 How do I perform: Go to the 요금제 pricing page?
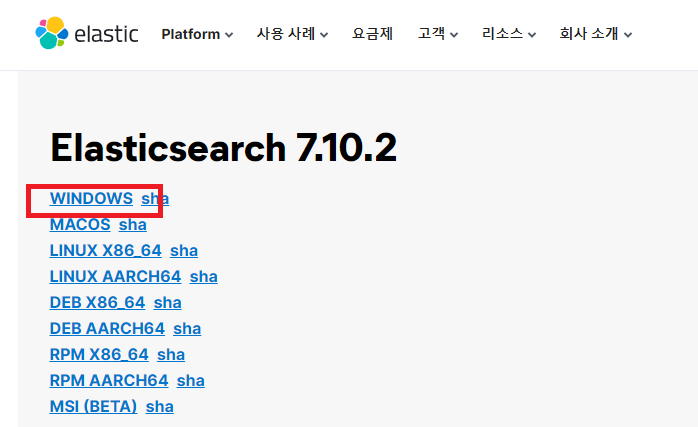[372, 34]
